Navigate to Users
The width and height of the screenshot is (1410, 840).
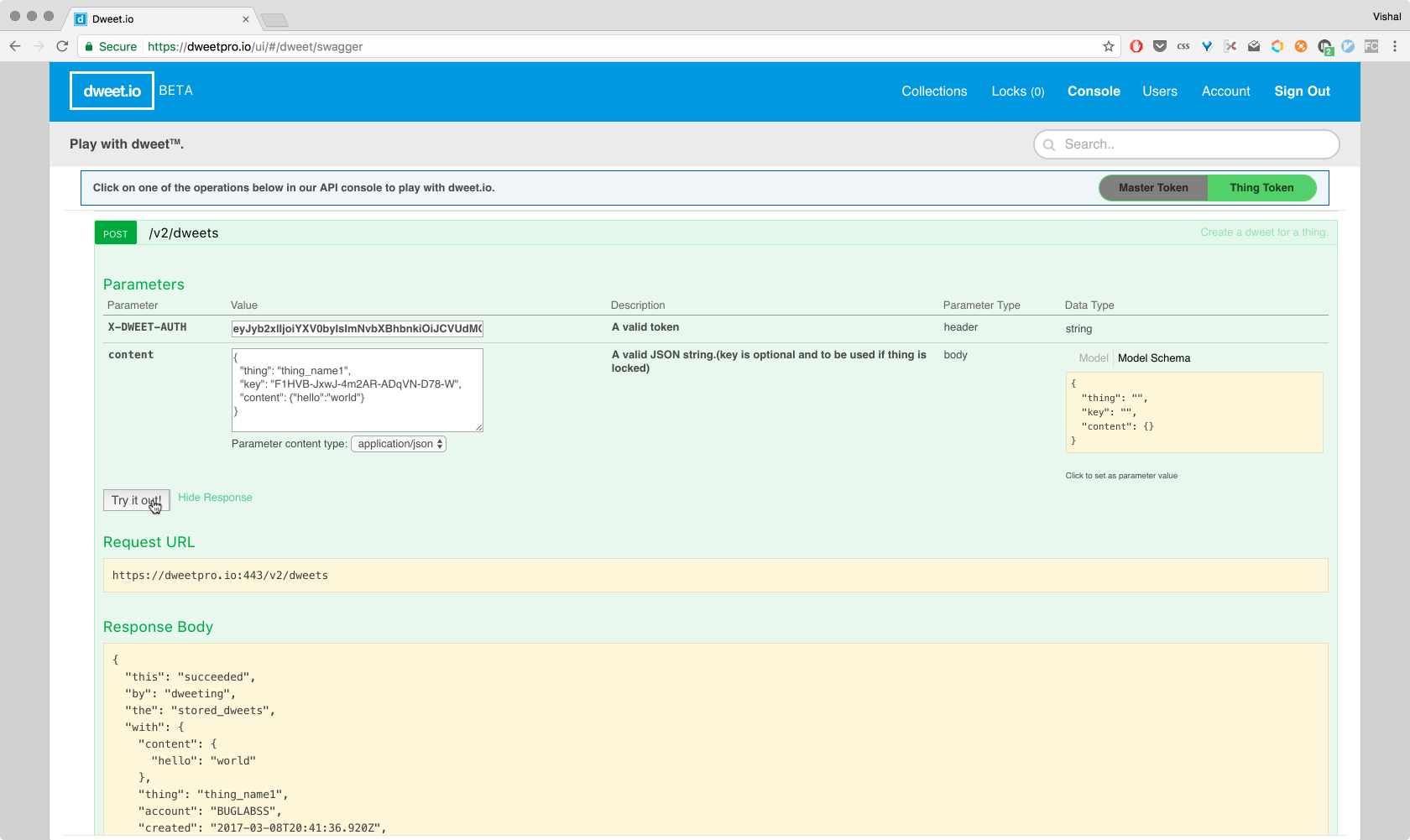pyautogui.click(x=1160, y=91)
